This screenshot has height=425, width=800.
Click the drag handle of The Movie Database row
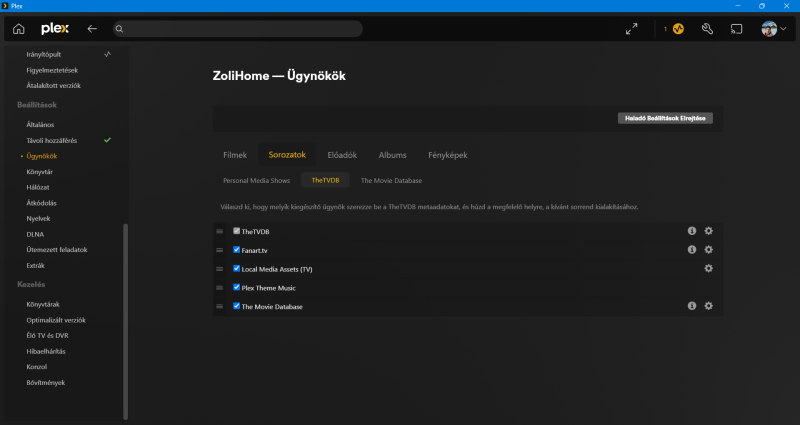coord(219,307)
